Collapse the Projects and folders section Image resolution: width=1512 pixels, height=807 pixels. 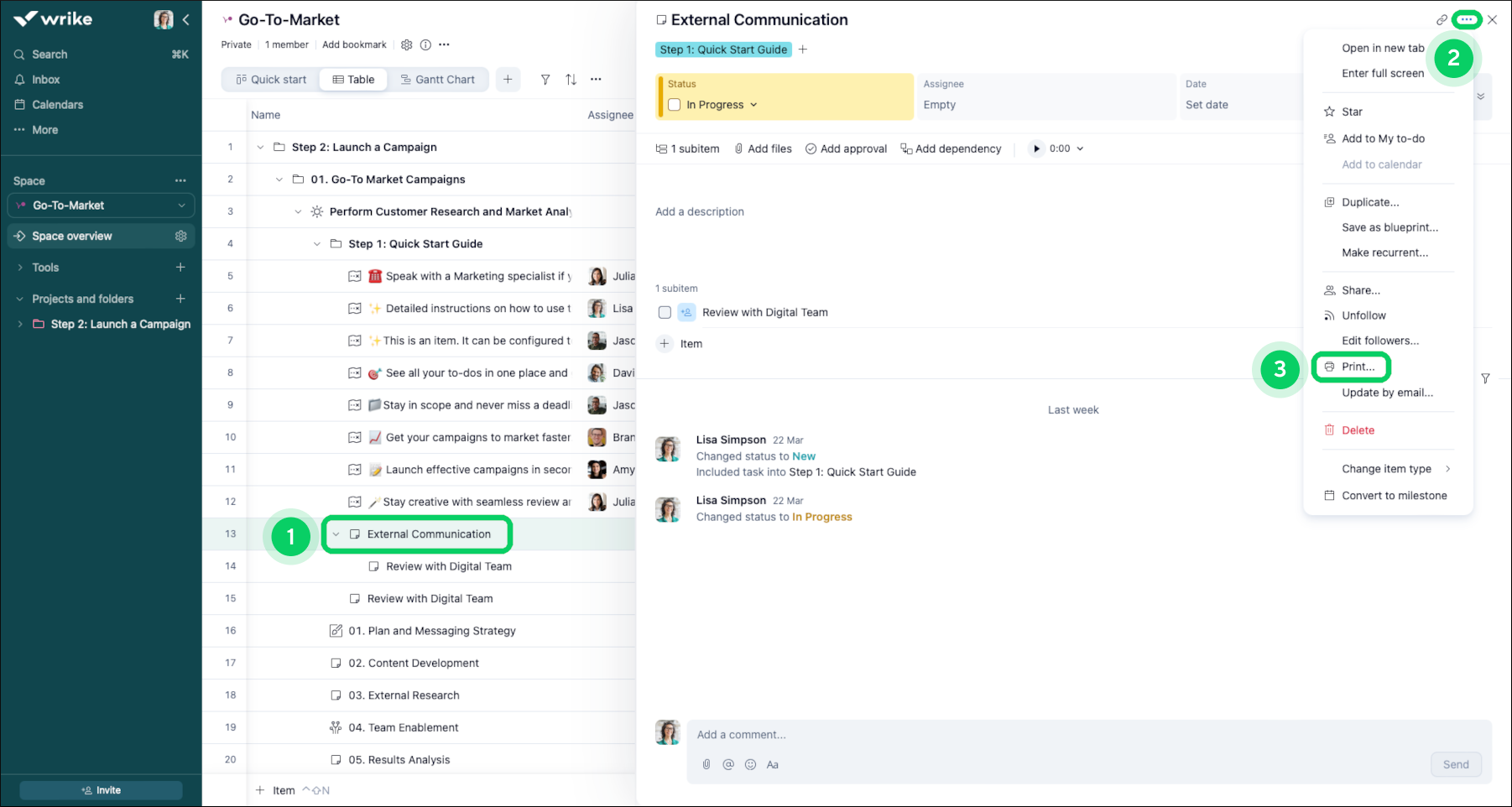click(x=20, y=299)
